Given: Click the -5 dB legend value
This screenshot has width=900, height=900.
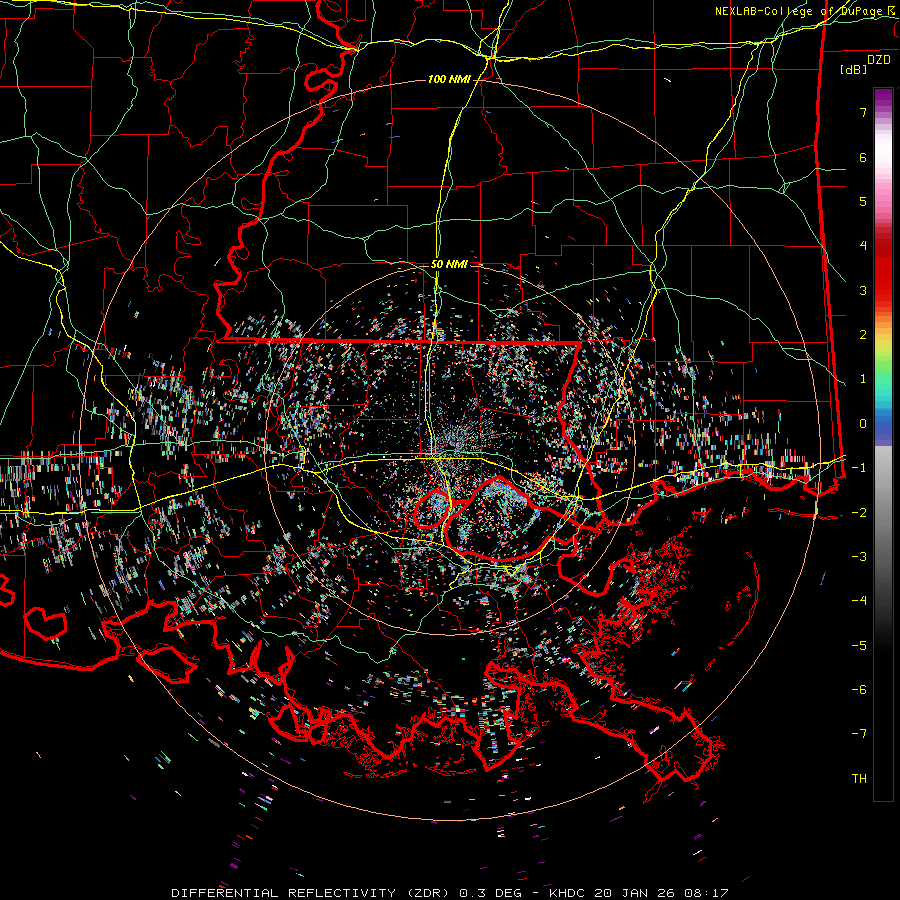Looking at the screenshot, I should (x=859, y=645).
